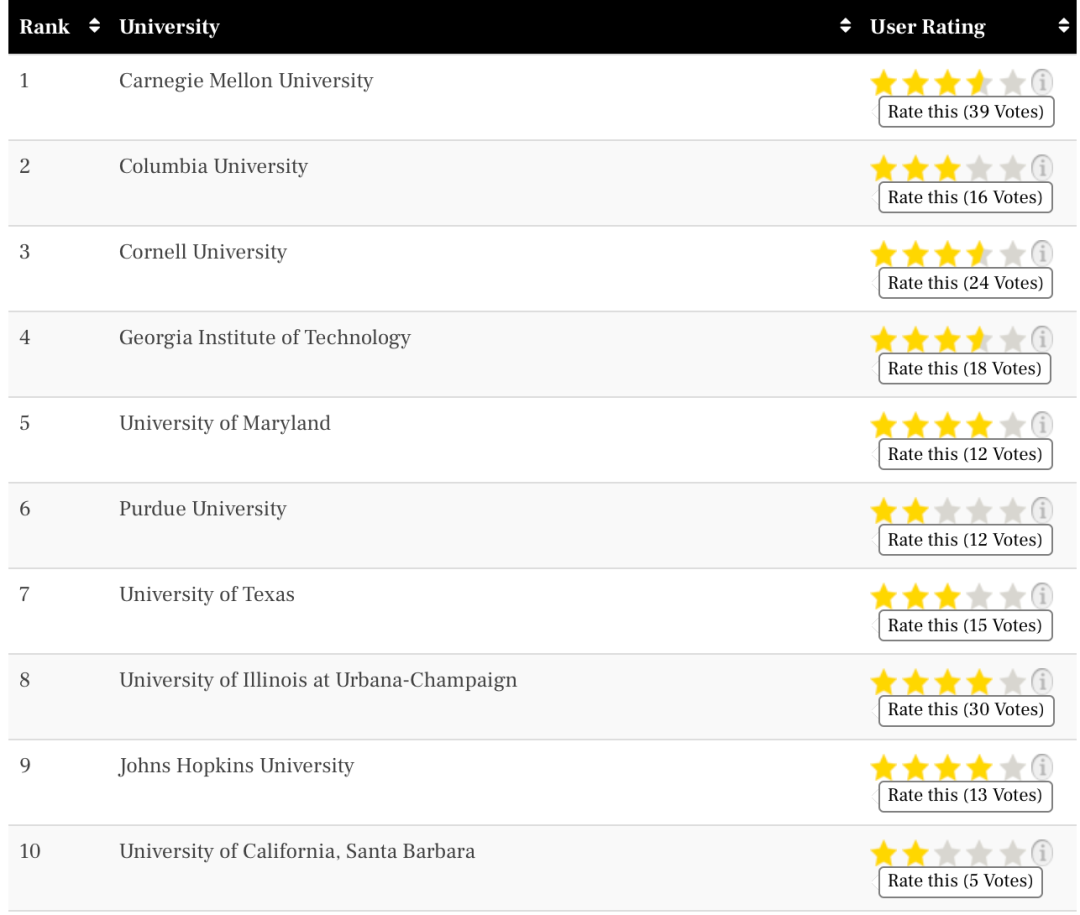Give Purdue University a fifth star

click(1011, 512)
